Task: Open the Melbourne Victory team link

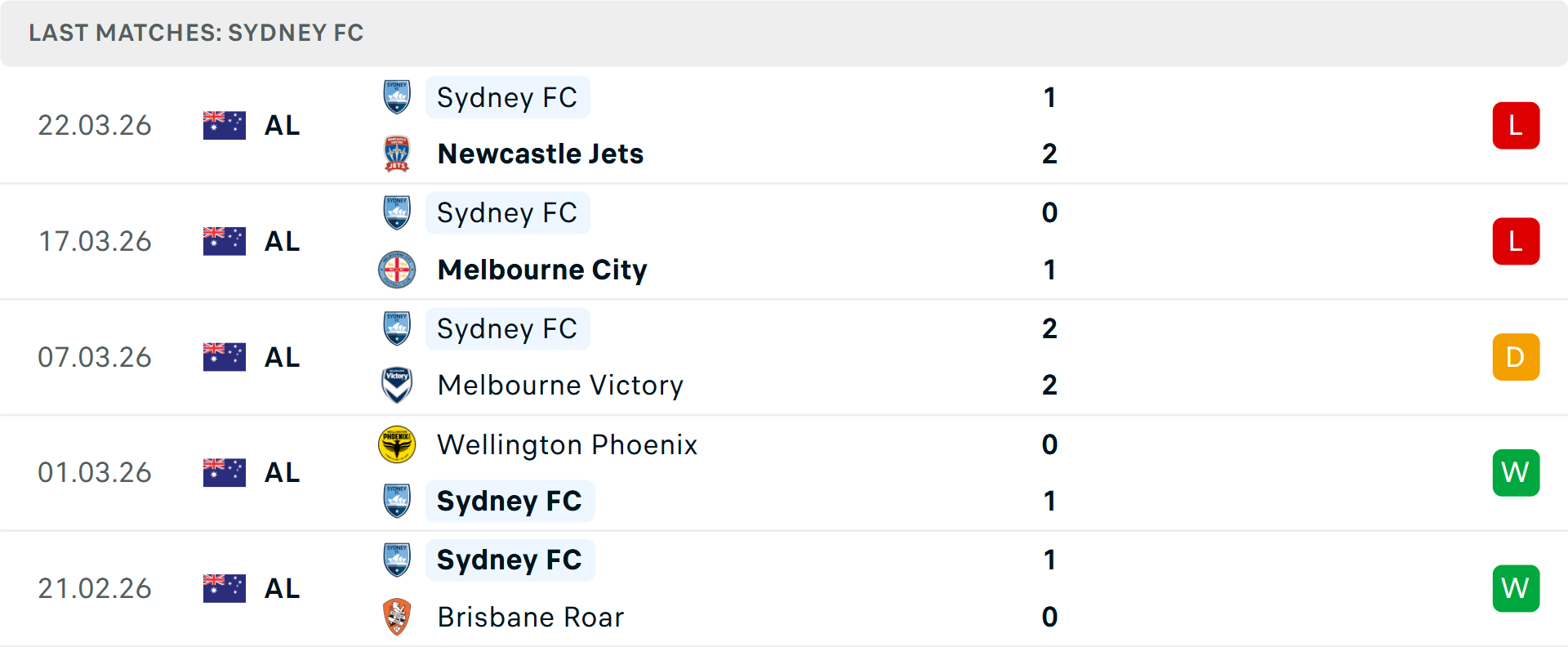Action: coord(560,385)
